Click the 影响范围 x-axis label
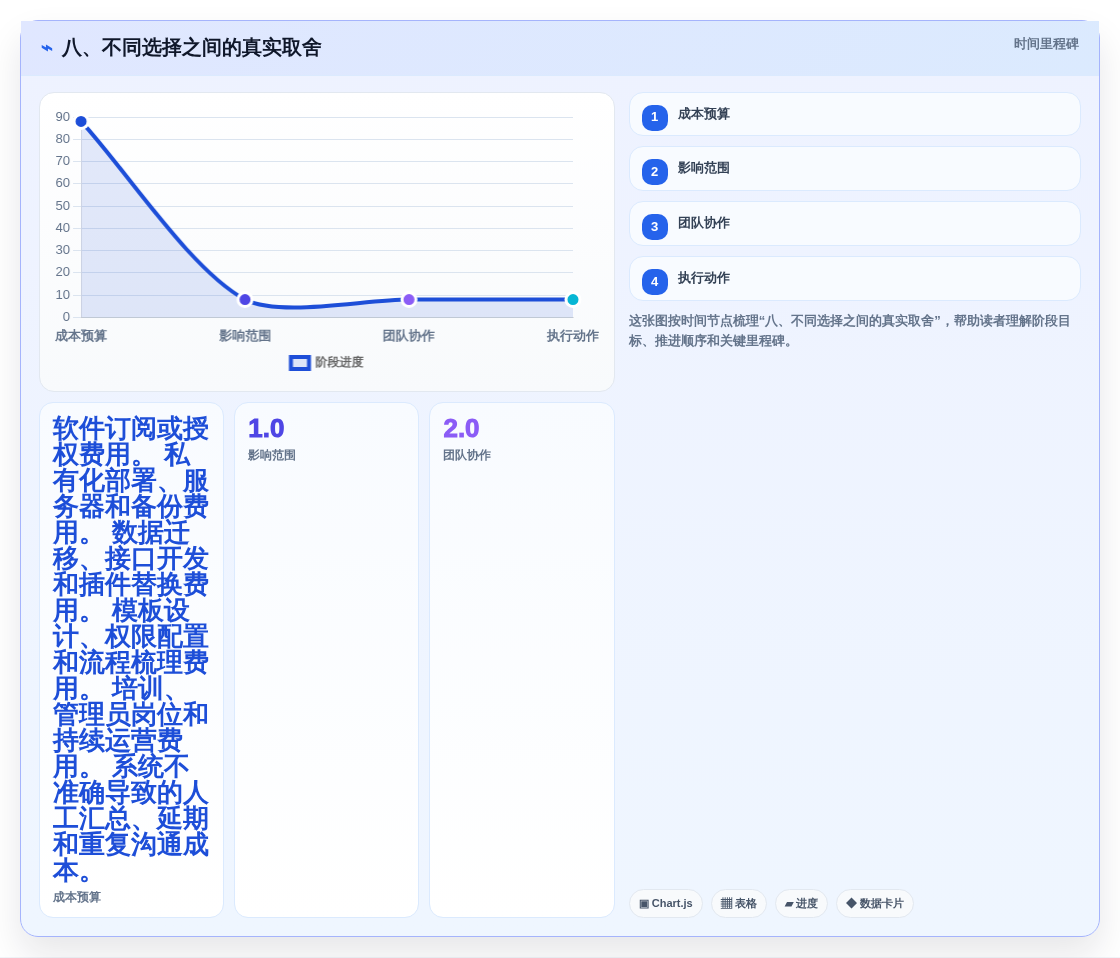 245,336
